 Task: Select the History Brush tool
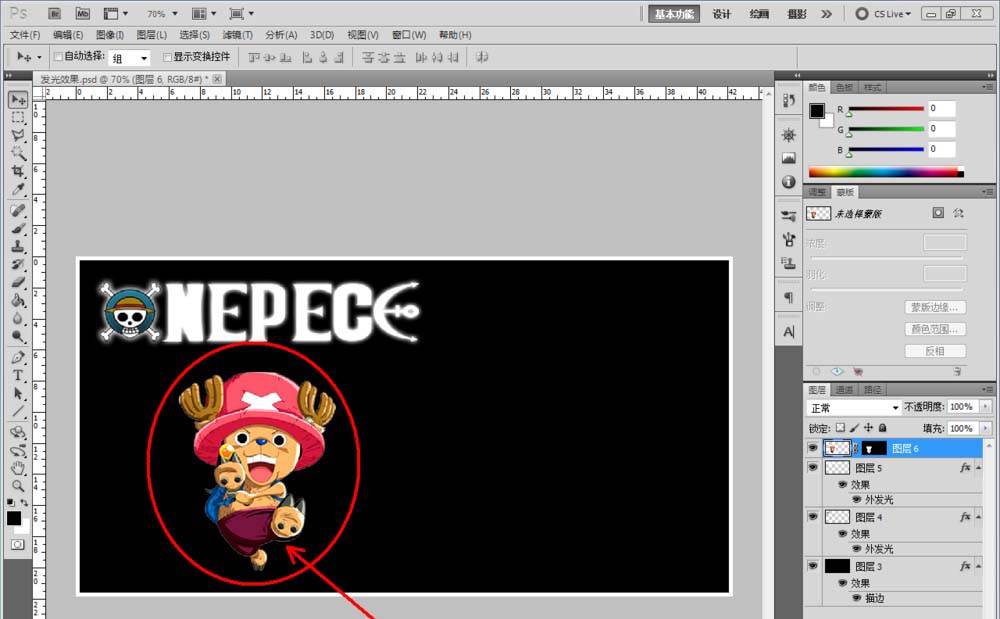click(18, 264)
